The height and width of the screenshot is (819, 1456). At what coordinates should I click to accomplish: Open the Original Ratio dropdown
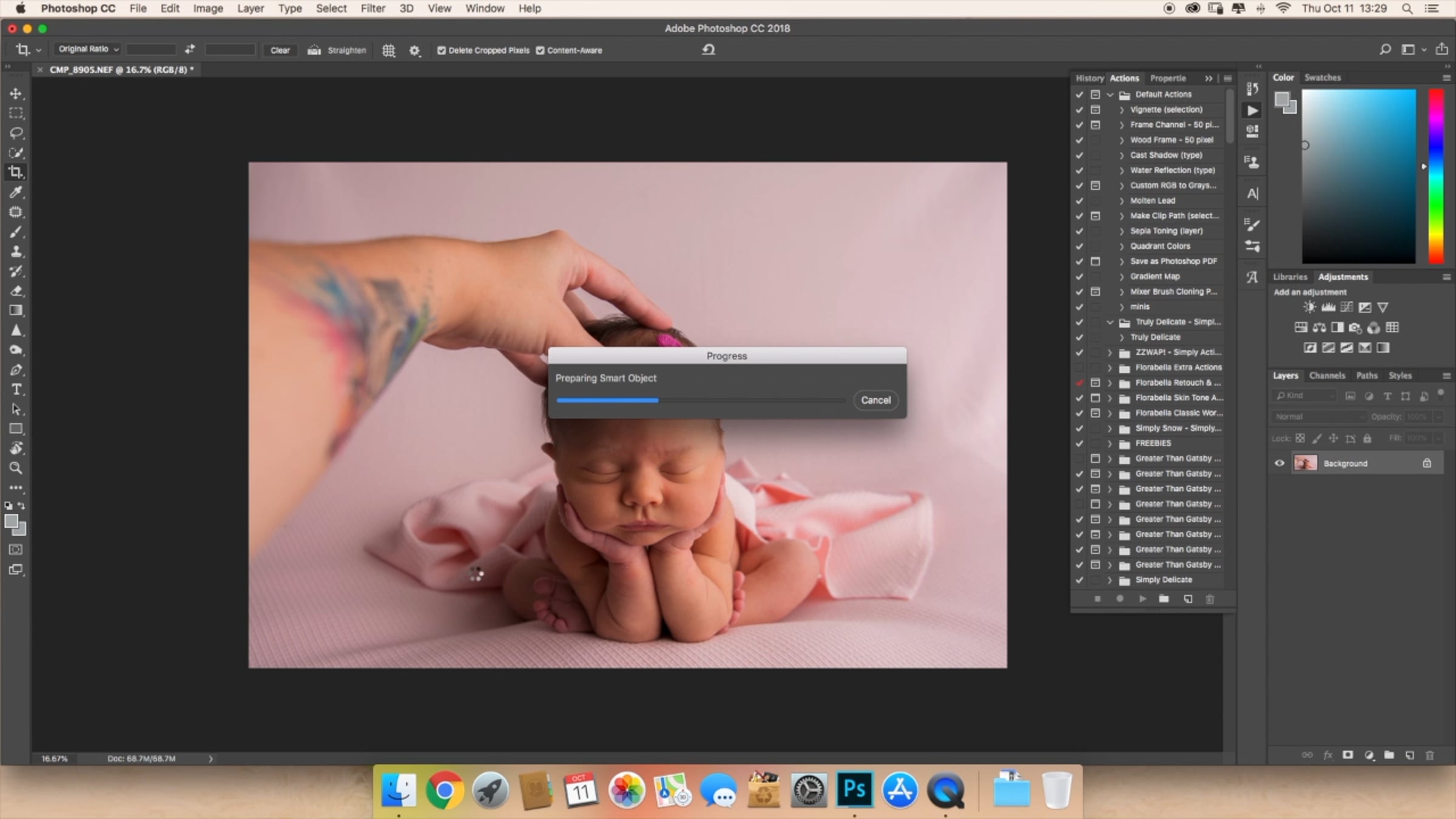click(x=89, y=49)
